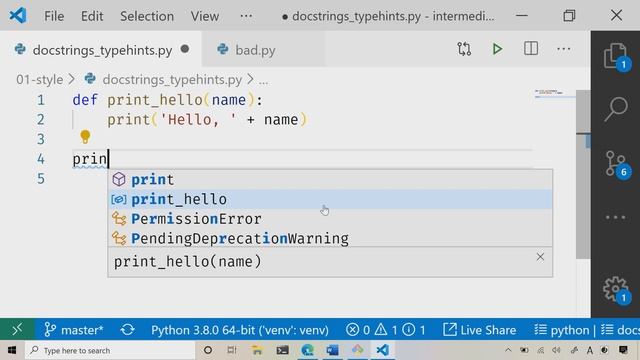Open the Explorer view in activity bar
The width and height of the screenshot is (640, 360).
tap(616, 56)
